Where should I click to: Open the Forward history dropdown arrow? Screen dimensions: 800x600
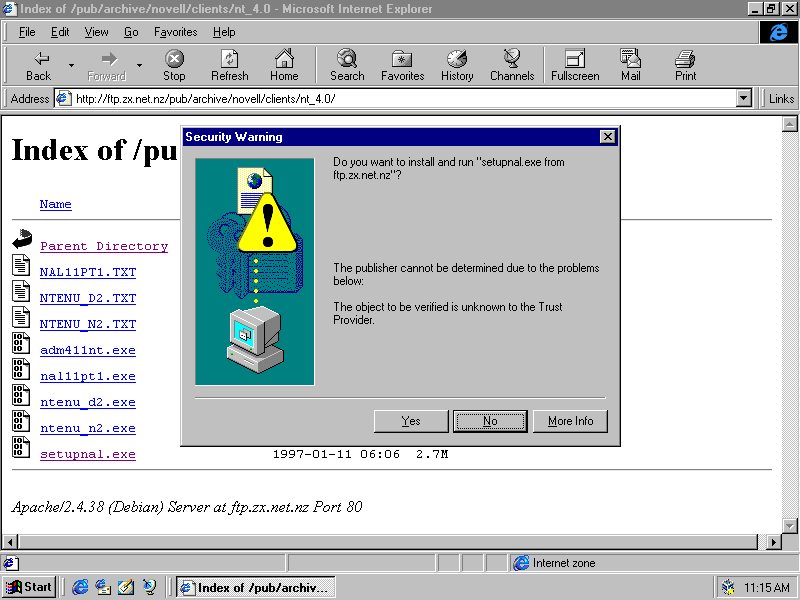click(139, 66)
